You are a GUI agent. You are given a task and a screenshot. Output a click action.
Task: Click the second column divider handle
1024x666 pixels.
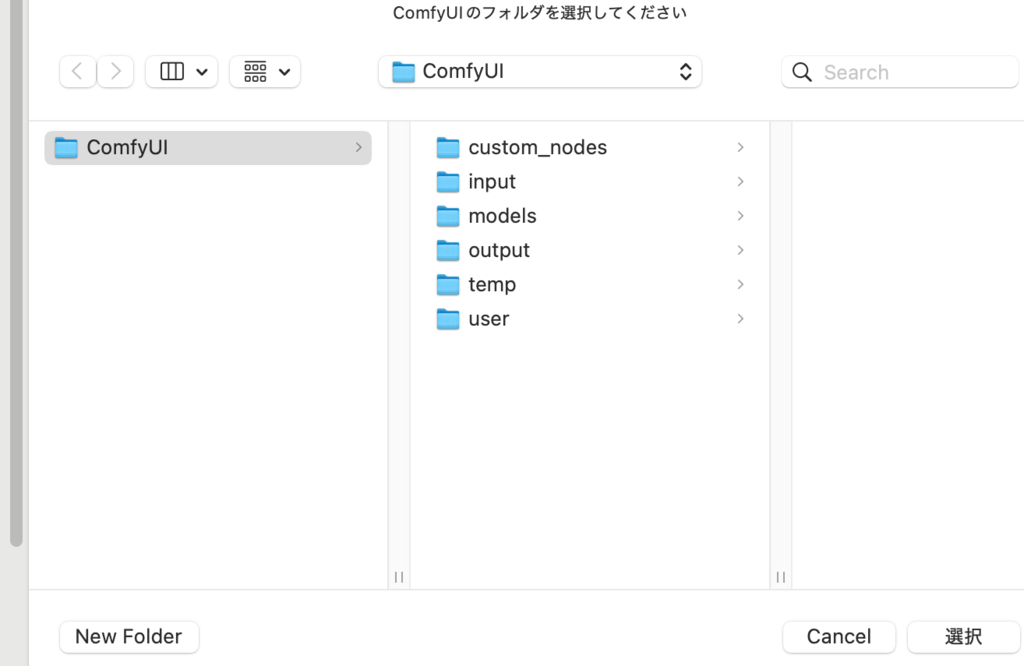click(781, 577)
